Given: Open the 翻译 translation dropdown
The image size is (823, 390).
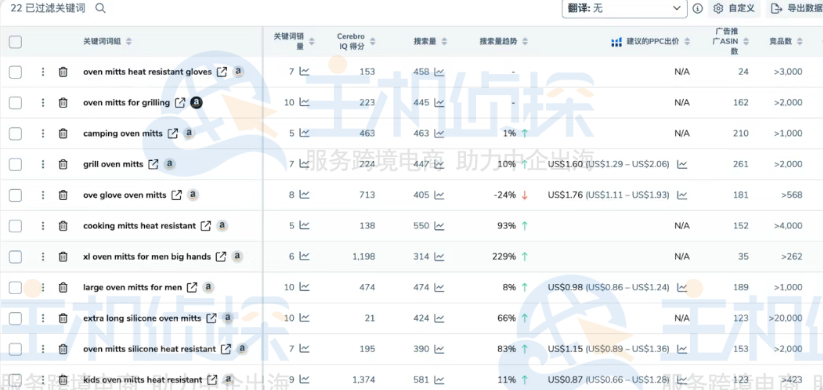Looking at the screenshot, I should click(624, 8).
